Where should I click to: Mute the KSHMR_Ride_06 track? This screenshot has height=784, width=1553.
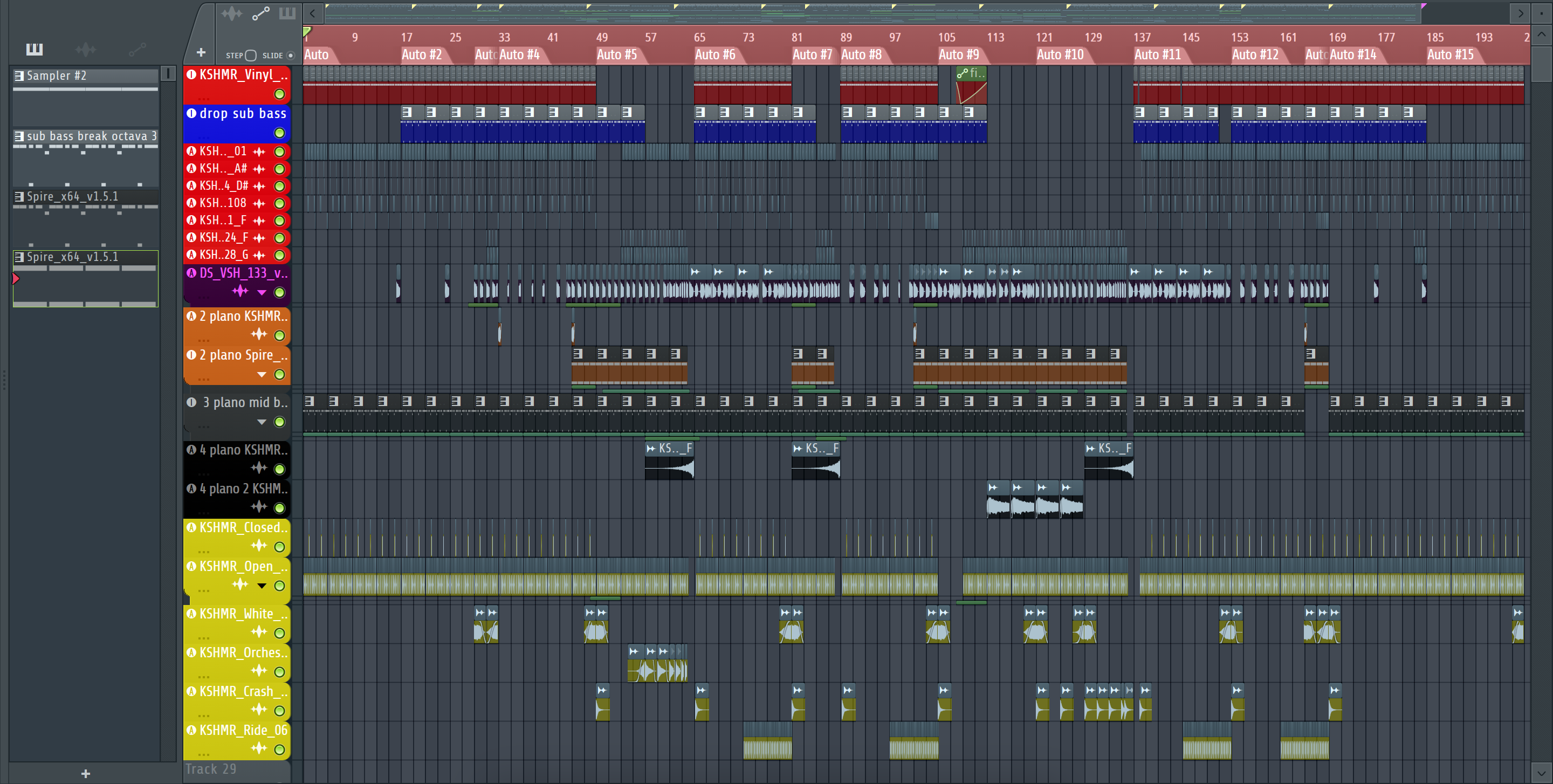pyautogui.click(x=280, y=749)
